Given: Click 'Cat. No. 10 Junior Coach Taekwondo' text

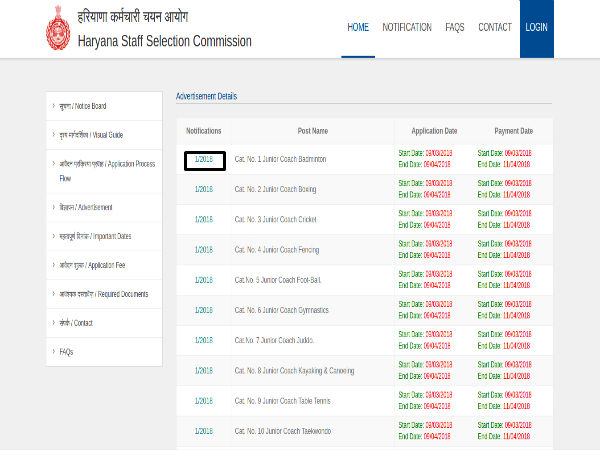Looking at the screenshot, I should click(x=283, y=431).
